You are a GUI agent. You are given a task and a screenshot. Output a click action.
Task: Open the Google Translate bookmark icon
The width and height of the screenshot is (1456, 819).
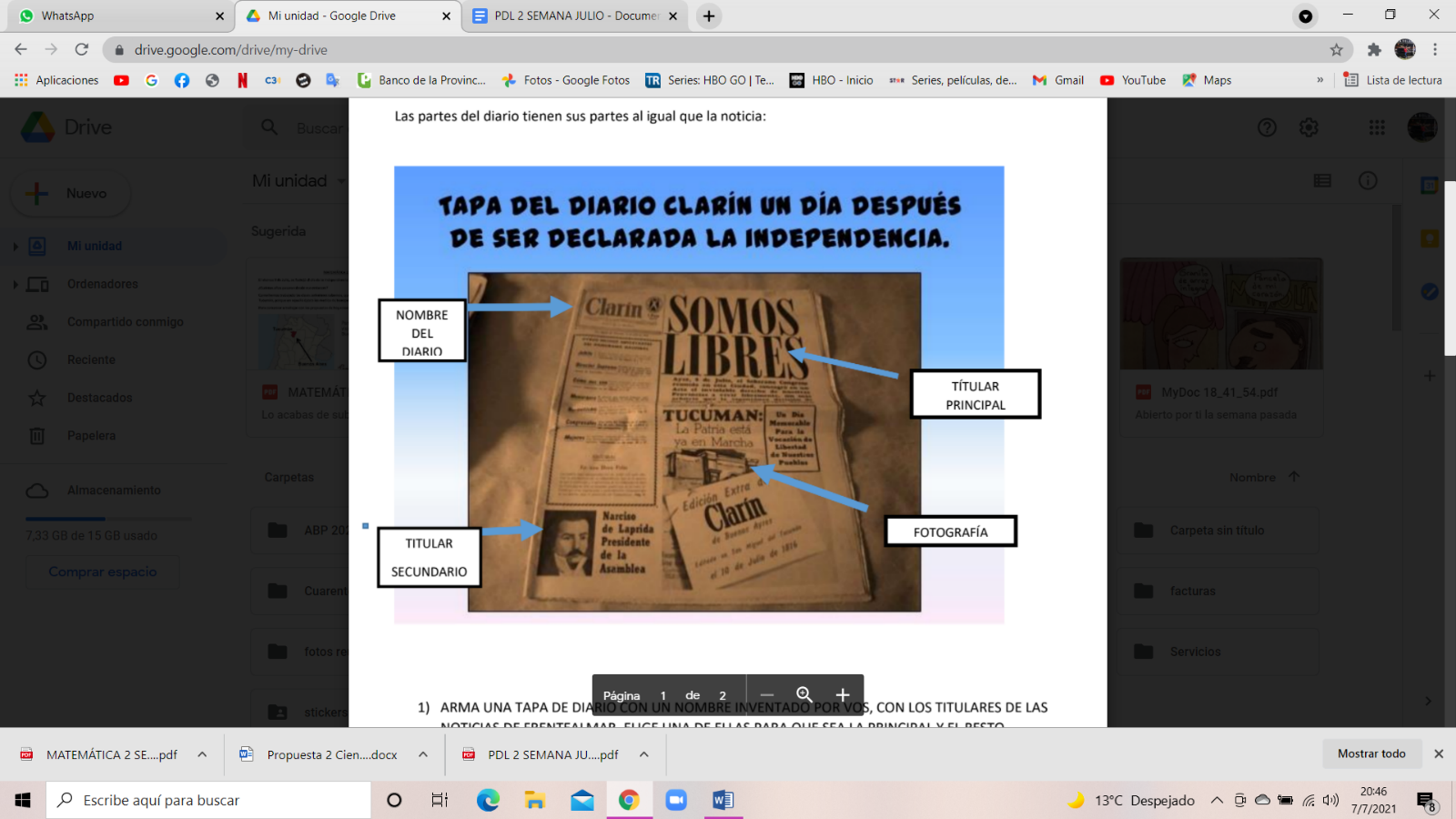pyautogui.click(x=333, y=80)
